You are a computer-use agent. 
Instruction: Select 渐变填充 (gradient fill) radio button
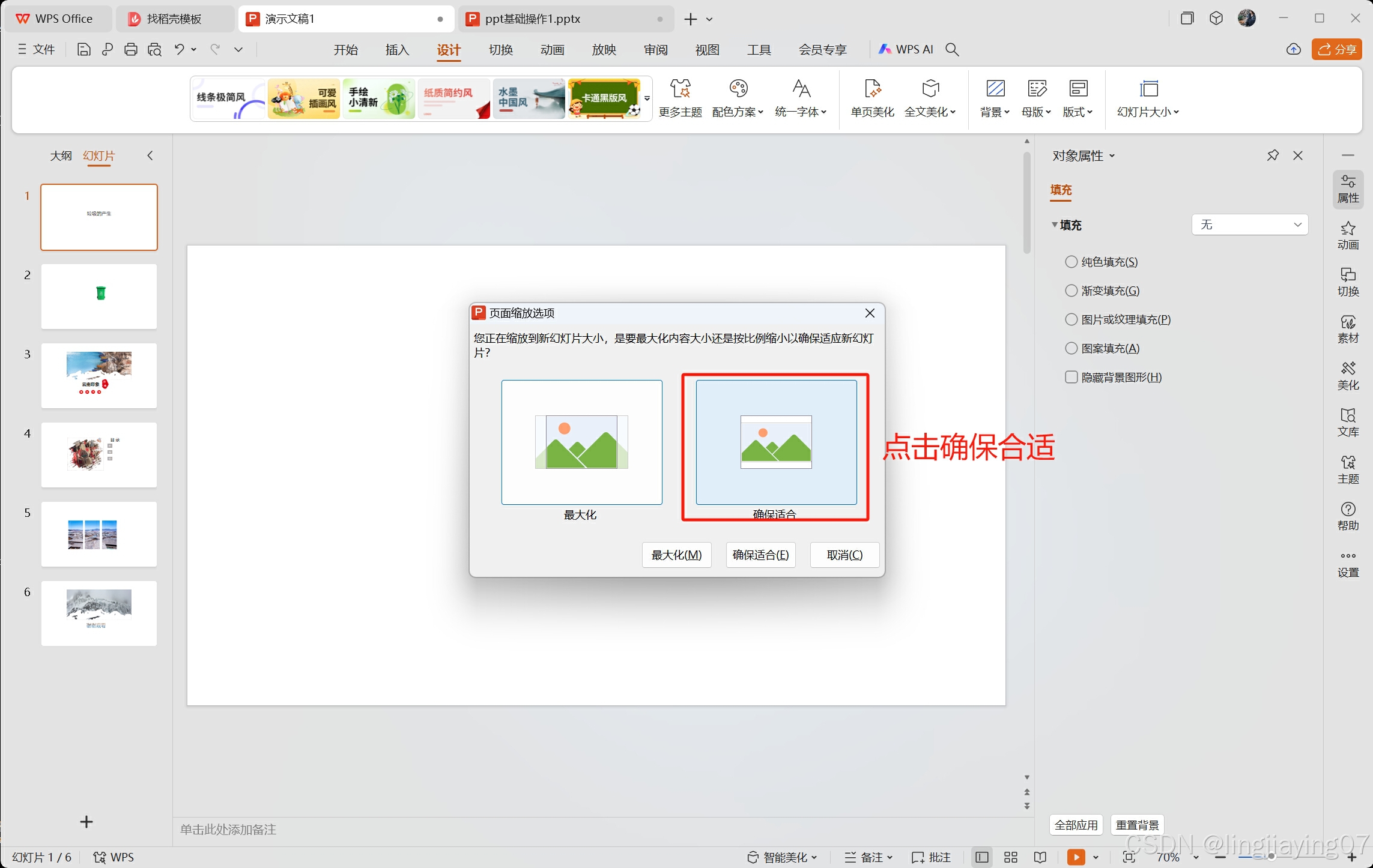pos(1071,291)
